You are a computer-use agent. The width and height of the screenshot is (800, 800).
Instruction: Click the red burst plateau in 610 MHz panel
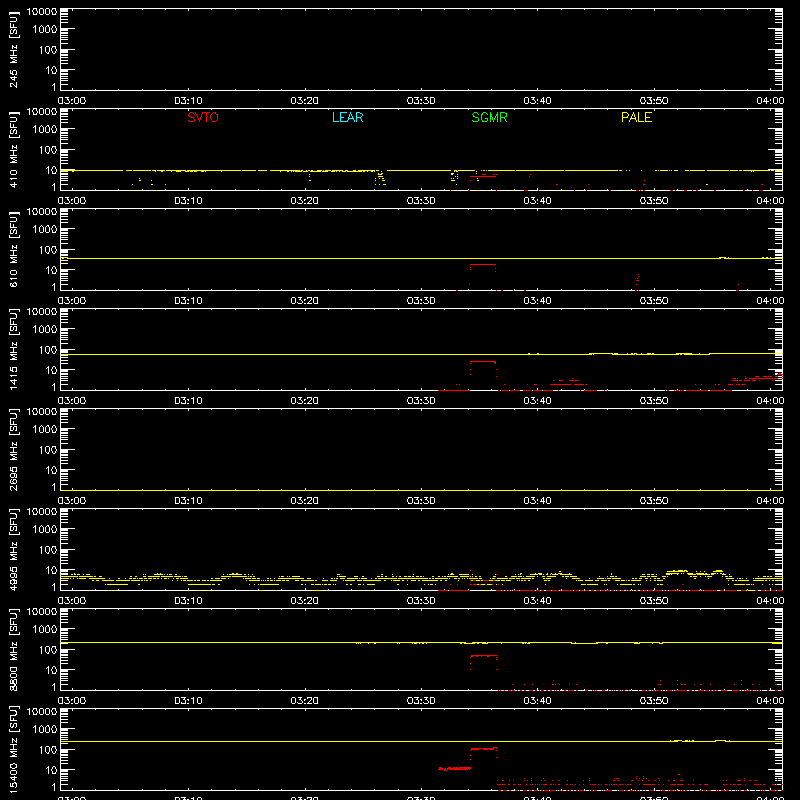[483, 264]
